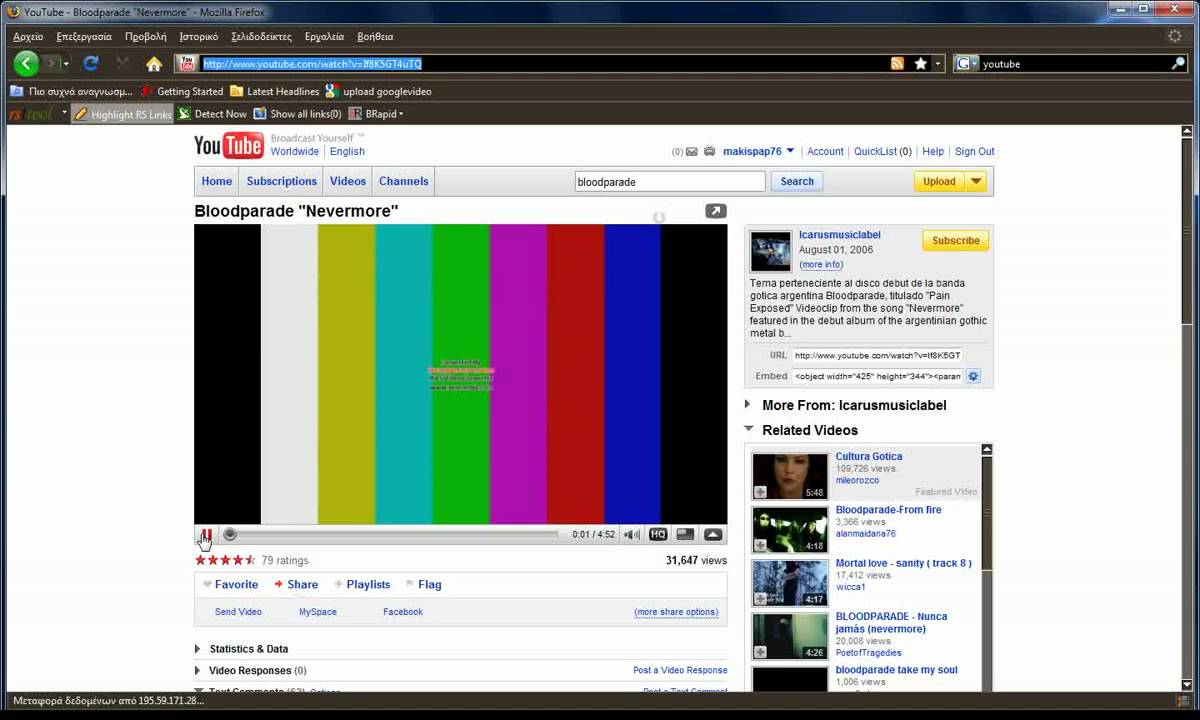The height and width of the screenshot is (720, 1200).
Task: Open the Bloodparade-From fire video link
Action: (888, 510)
